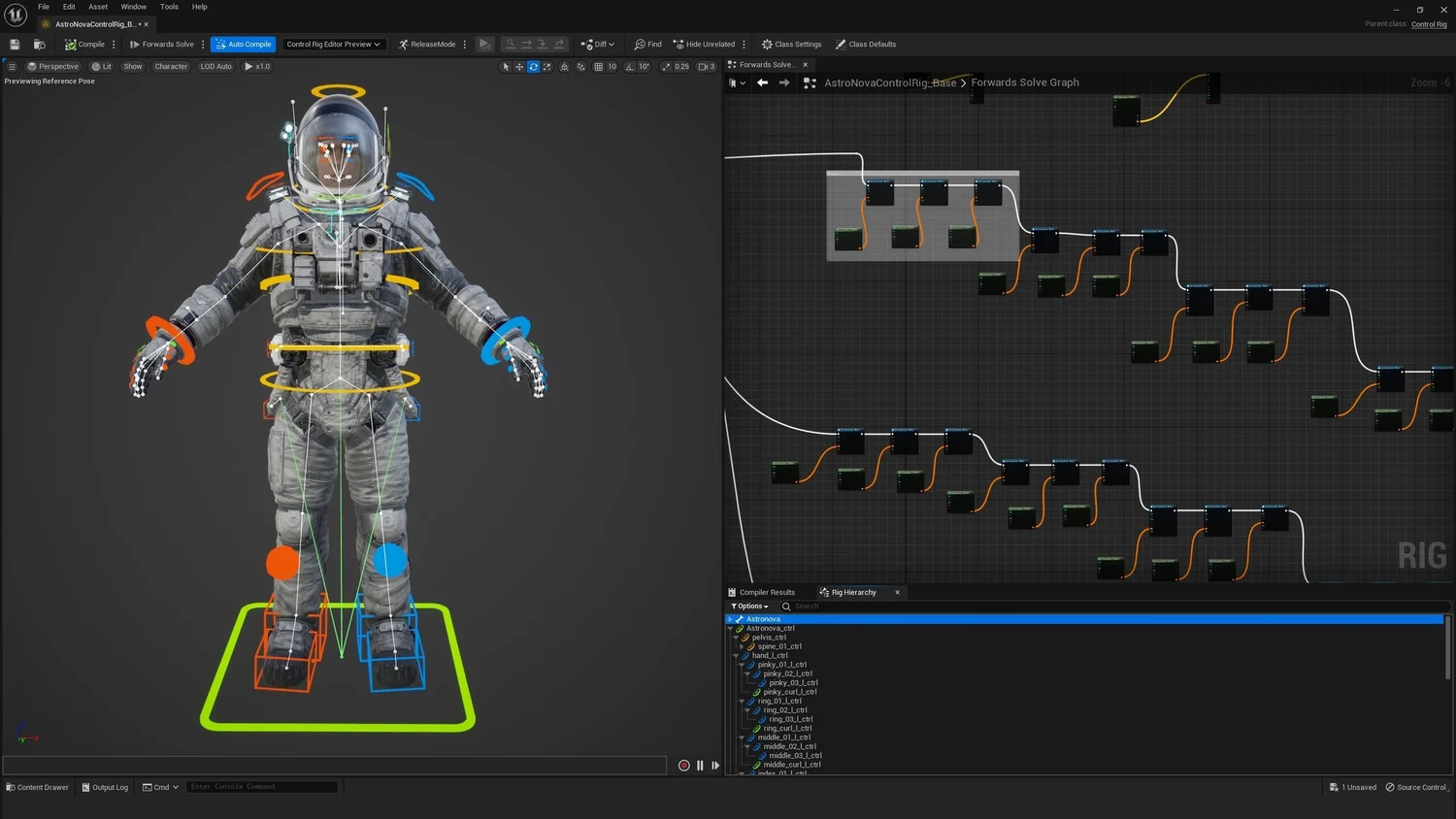Viewport: 1456px width, 819px height.
Task: Open Class Settings
Action: coord(791,45)
